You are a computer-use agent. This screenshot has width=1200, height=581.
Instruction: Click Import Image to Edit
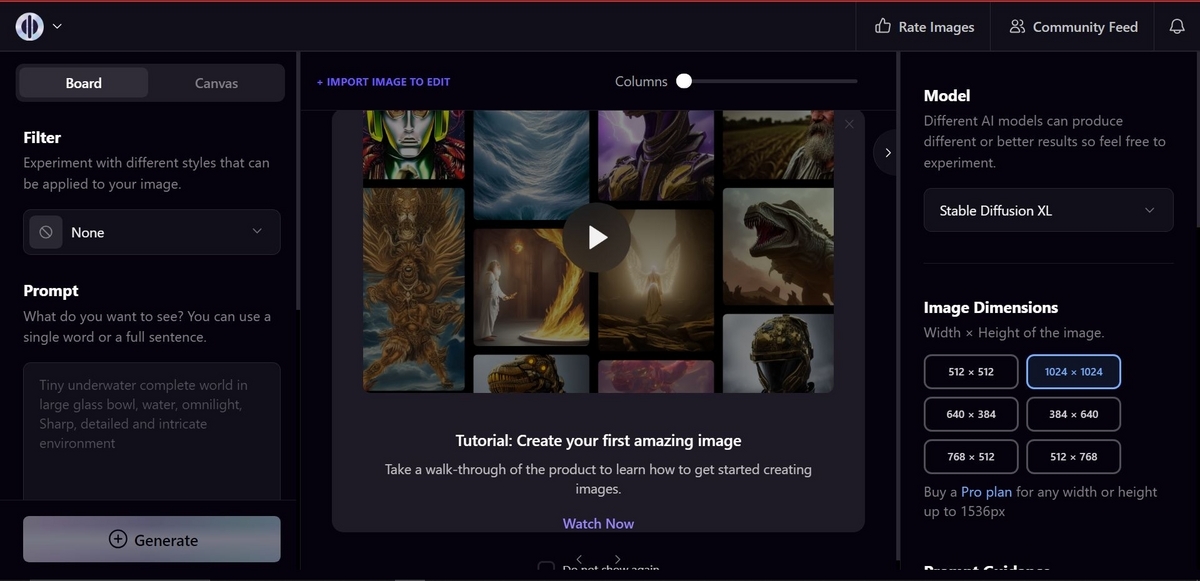coord(383,82)
